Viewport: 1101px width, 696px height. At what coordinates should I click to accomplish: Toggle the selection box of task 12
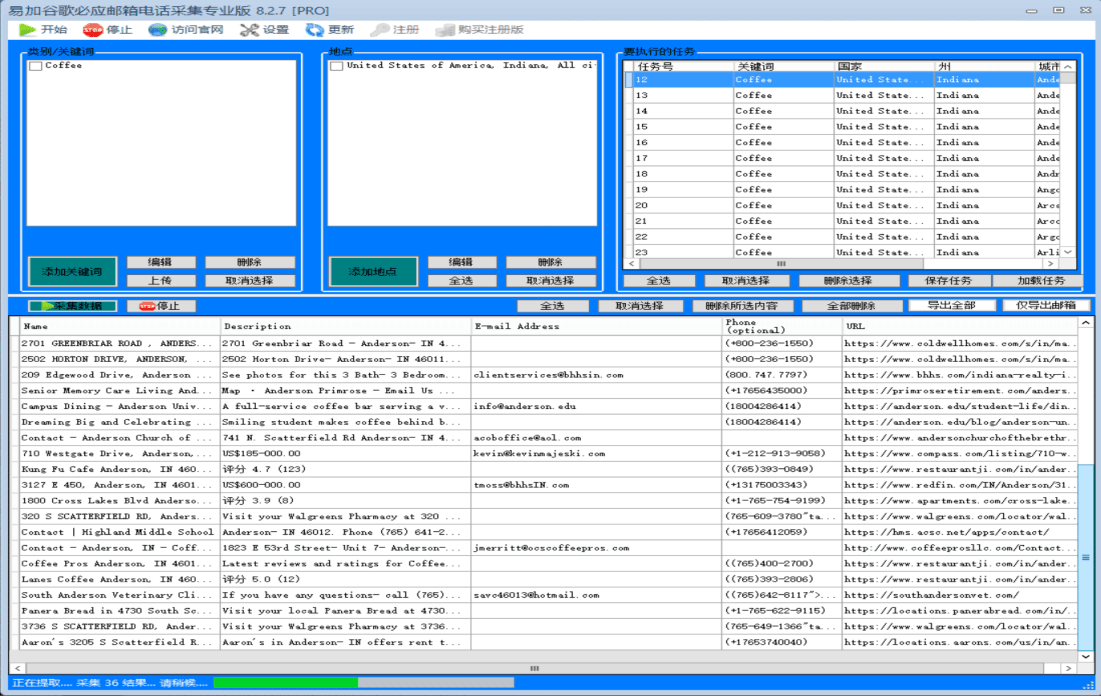coord(629,80)
